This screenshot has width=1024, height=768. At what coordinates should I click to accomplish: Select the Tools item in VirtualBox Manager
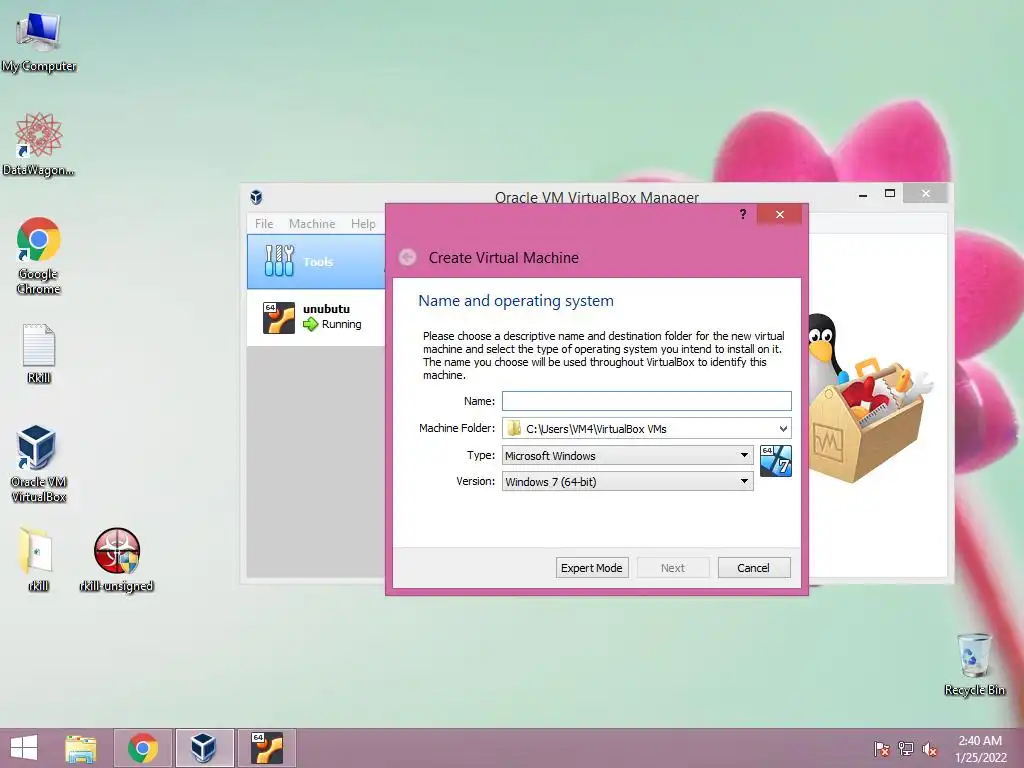pyautogui.click(x=316, y=262)
